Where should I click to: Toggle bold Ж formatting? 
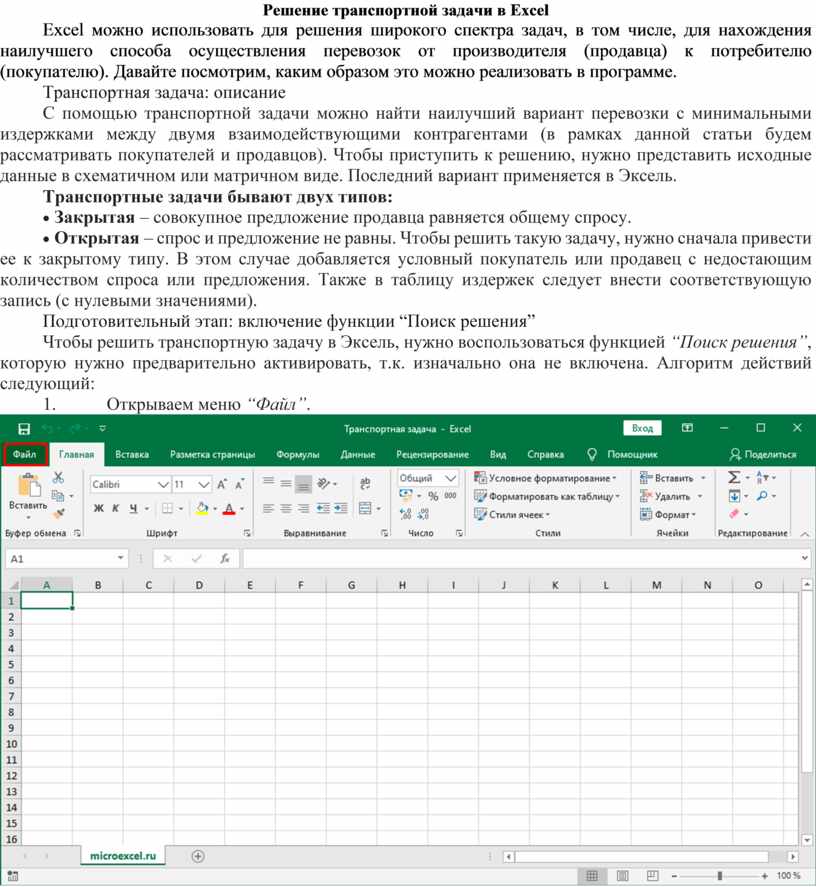98,508
